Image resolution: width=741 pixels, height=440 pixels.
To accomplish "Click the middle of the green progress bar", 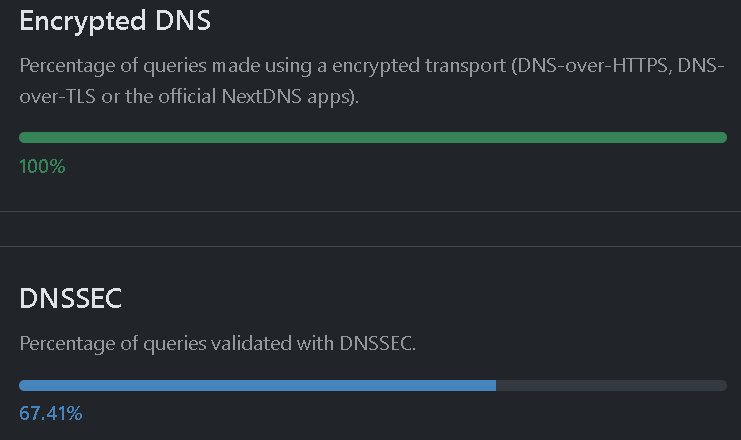I will (372, 137).
